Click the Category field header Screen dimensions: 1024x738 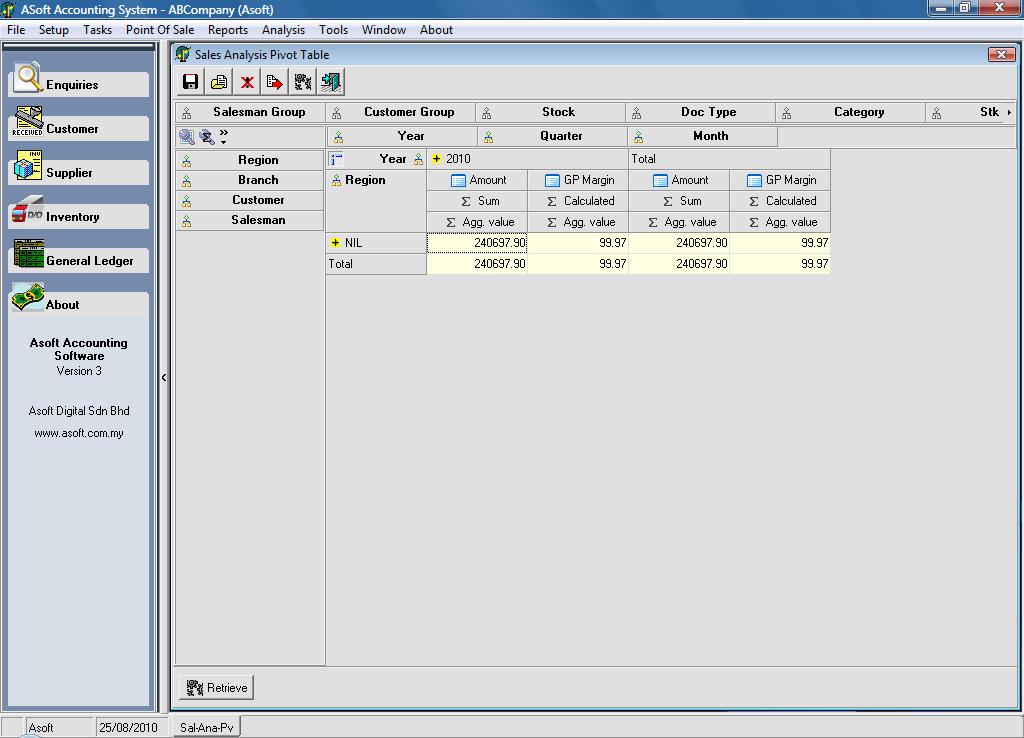[x=850, y=112]
